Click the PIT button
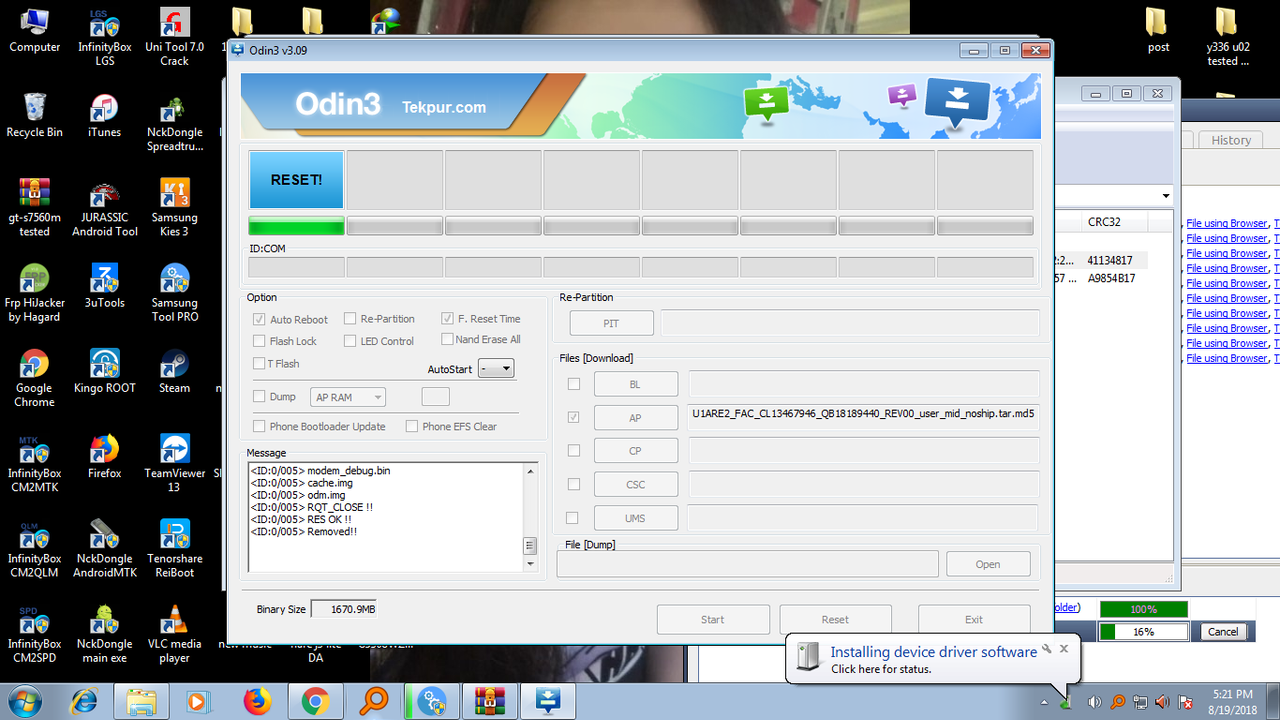Screen dimensions: 1280x720 coord(612,323)
